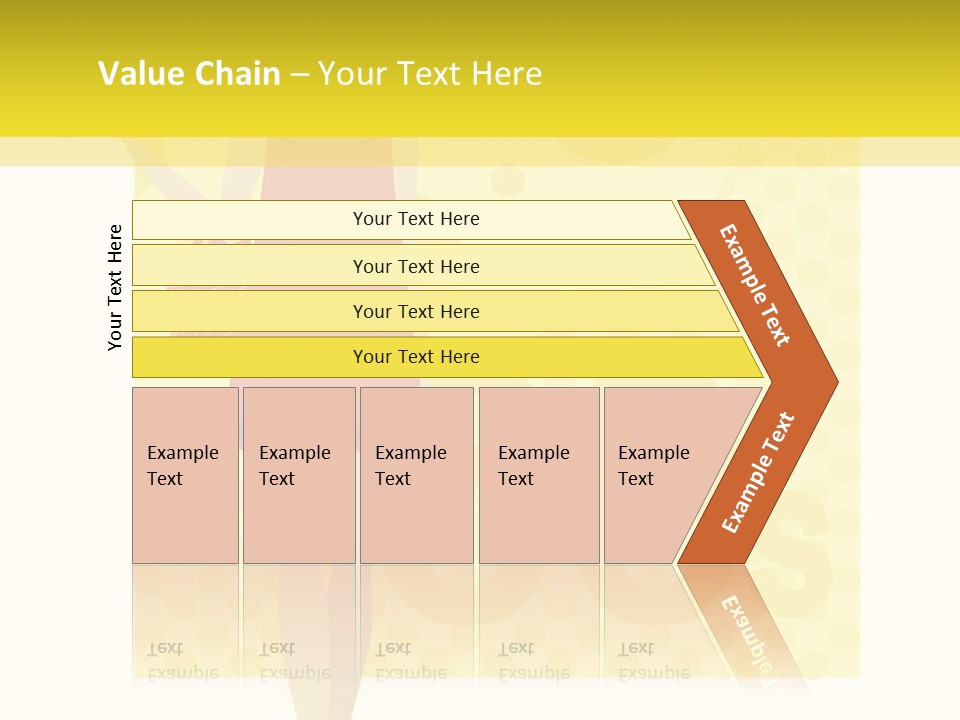
Task: Select the fourth bright yellow bar
Action: [416, 357]
